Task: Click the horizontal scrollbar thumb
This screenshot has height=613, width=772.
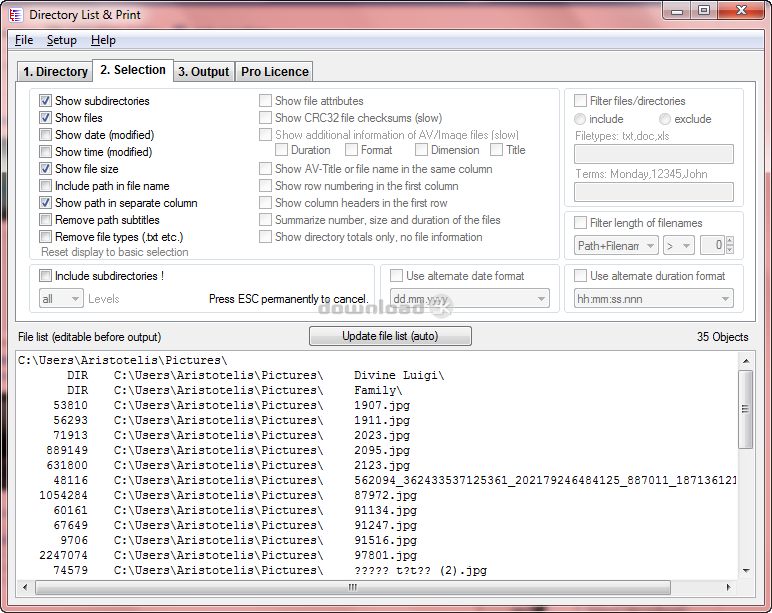Action: [x=353, y=587]
